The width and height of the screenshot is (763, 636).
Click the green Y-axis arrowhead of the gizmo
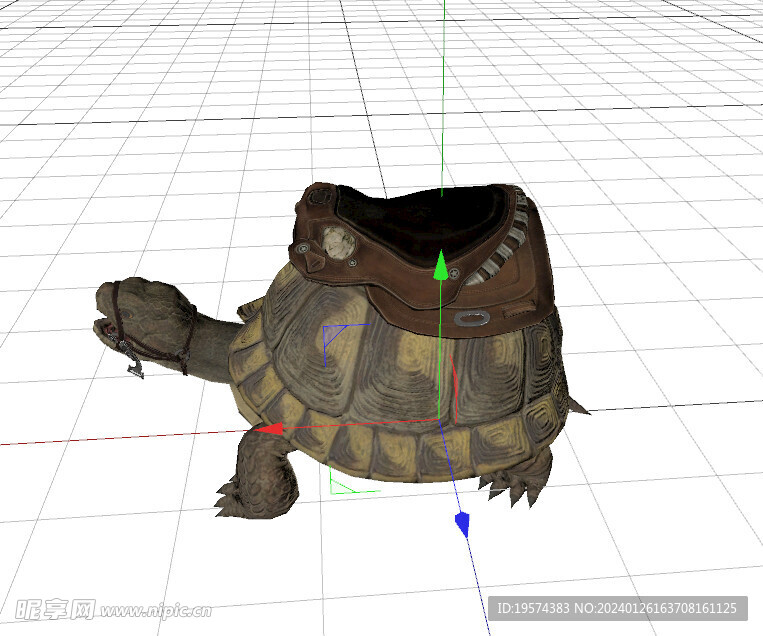[440, 265]
